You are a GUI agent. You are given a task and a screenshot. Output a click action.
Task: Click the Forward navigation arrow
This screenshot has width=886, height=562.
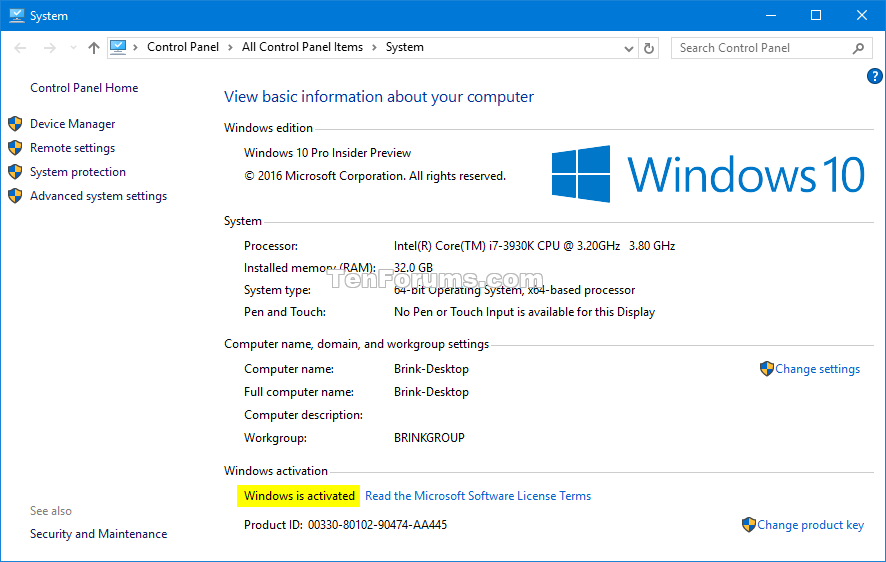click(x=50, y=48)
